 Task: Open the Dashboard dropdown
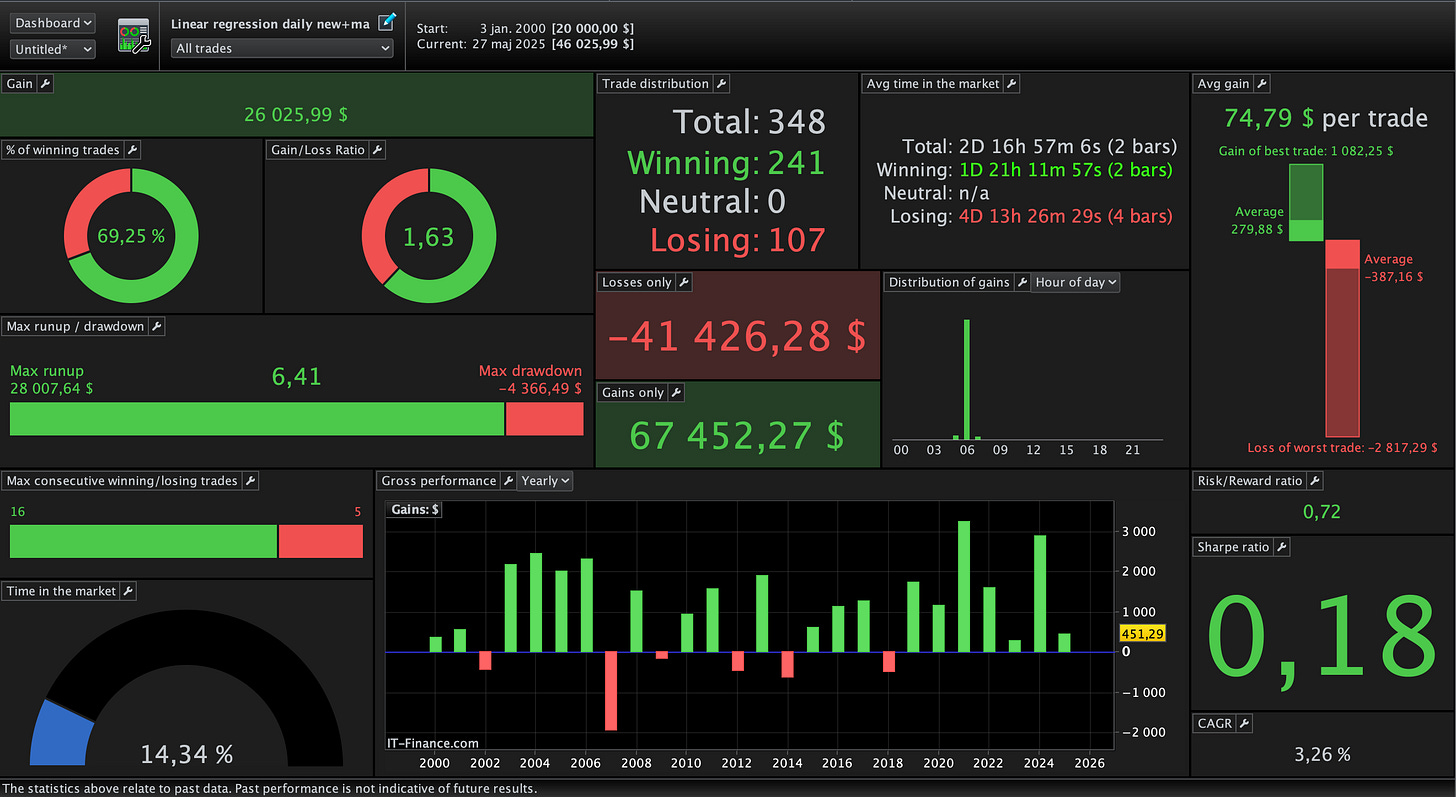[53, 23]
